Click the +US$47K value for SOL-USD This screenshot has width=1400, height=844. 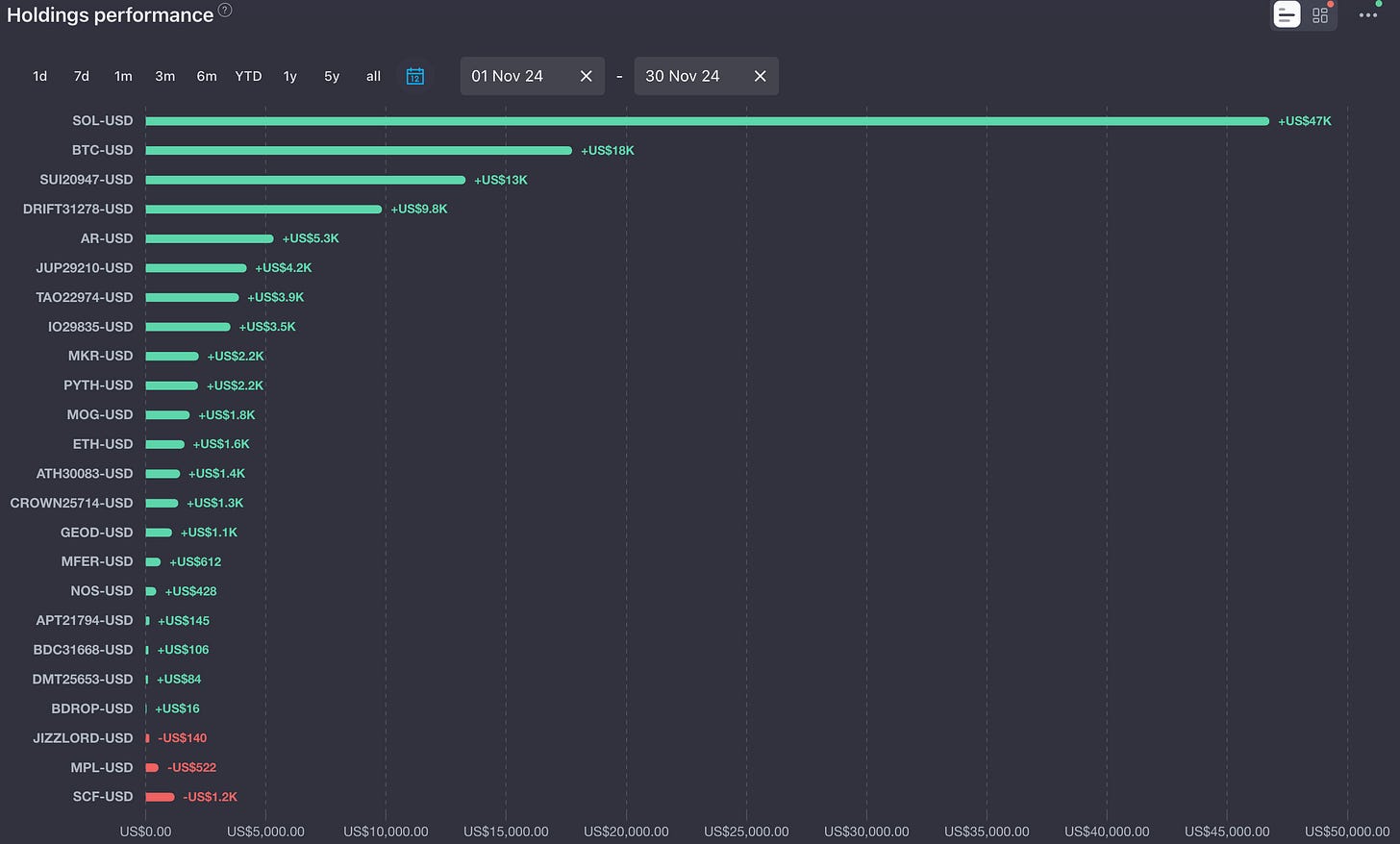(1305, 121)
